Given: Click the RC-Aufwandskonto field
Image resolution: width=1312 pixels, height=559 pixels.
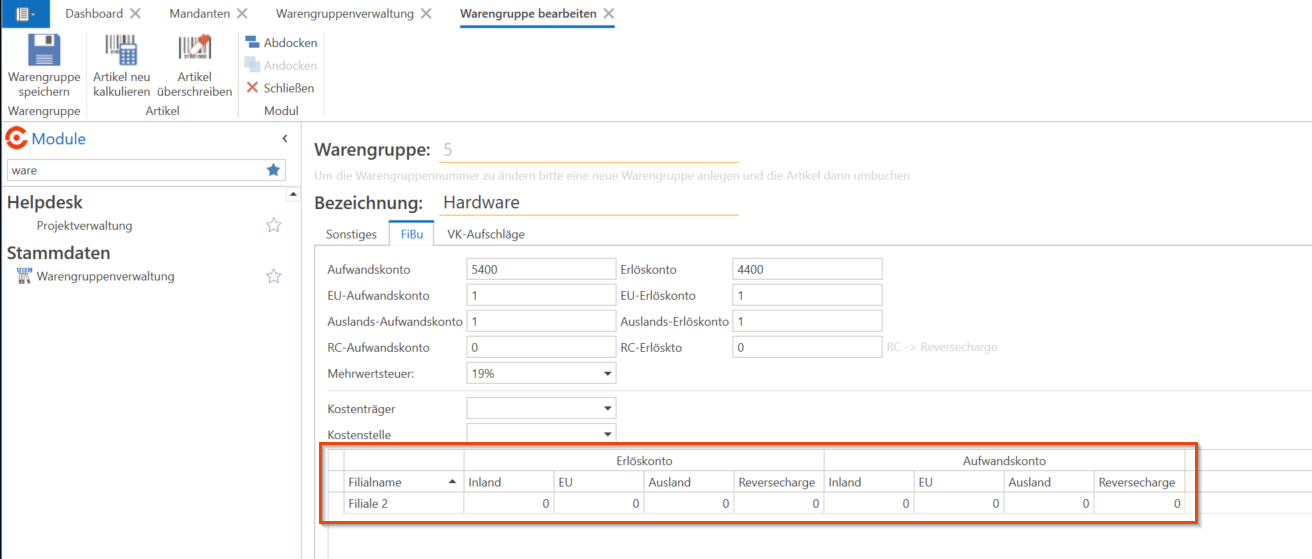Looking at the screenshot, I should (x=541, y=347).
